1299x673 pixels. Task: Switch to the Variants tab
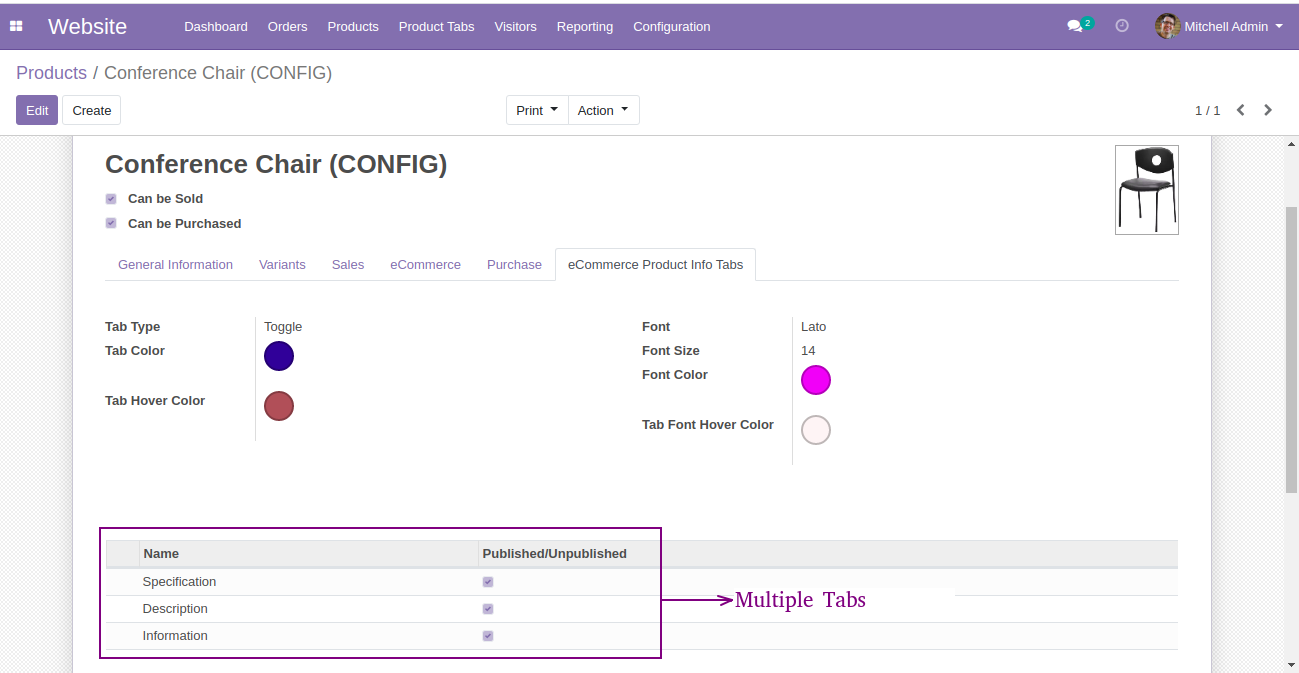tap(282, 265)
